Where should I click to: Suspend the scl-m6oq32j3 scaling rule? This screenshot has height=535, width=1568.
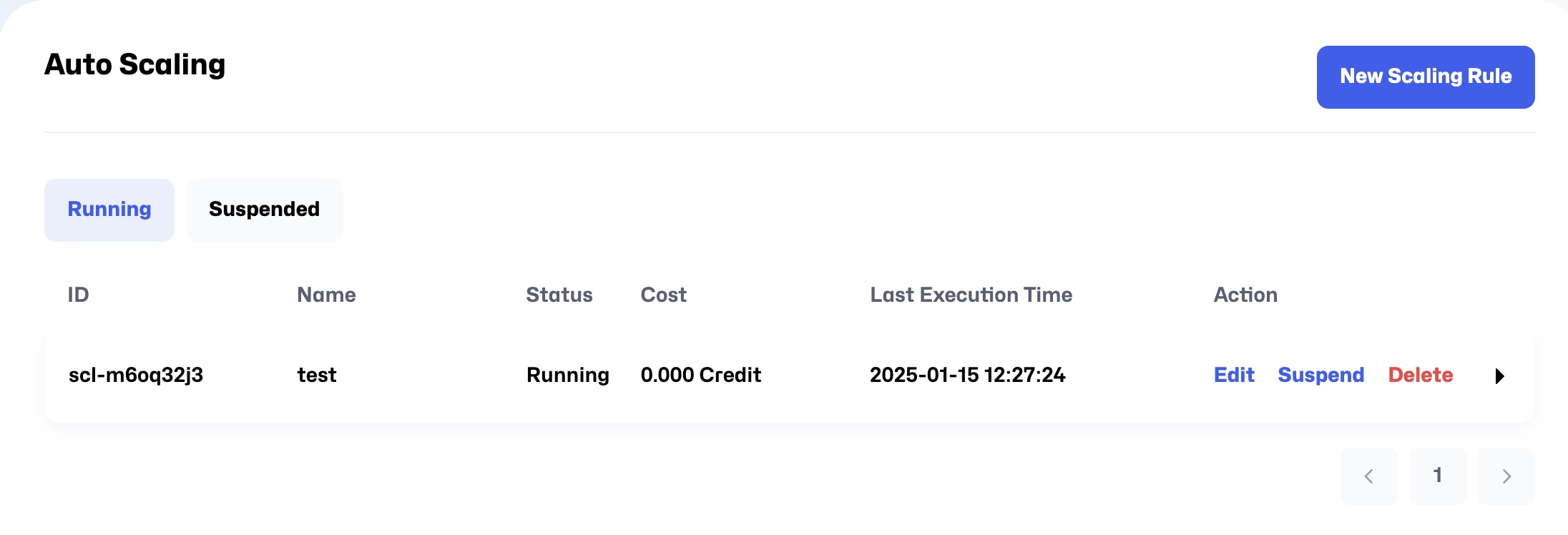pos(1320,376)
